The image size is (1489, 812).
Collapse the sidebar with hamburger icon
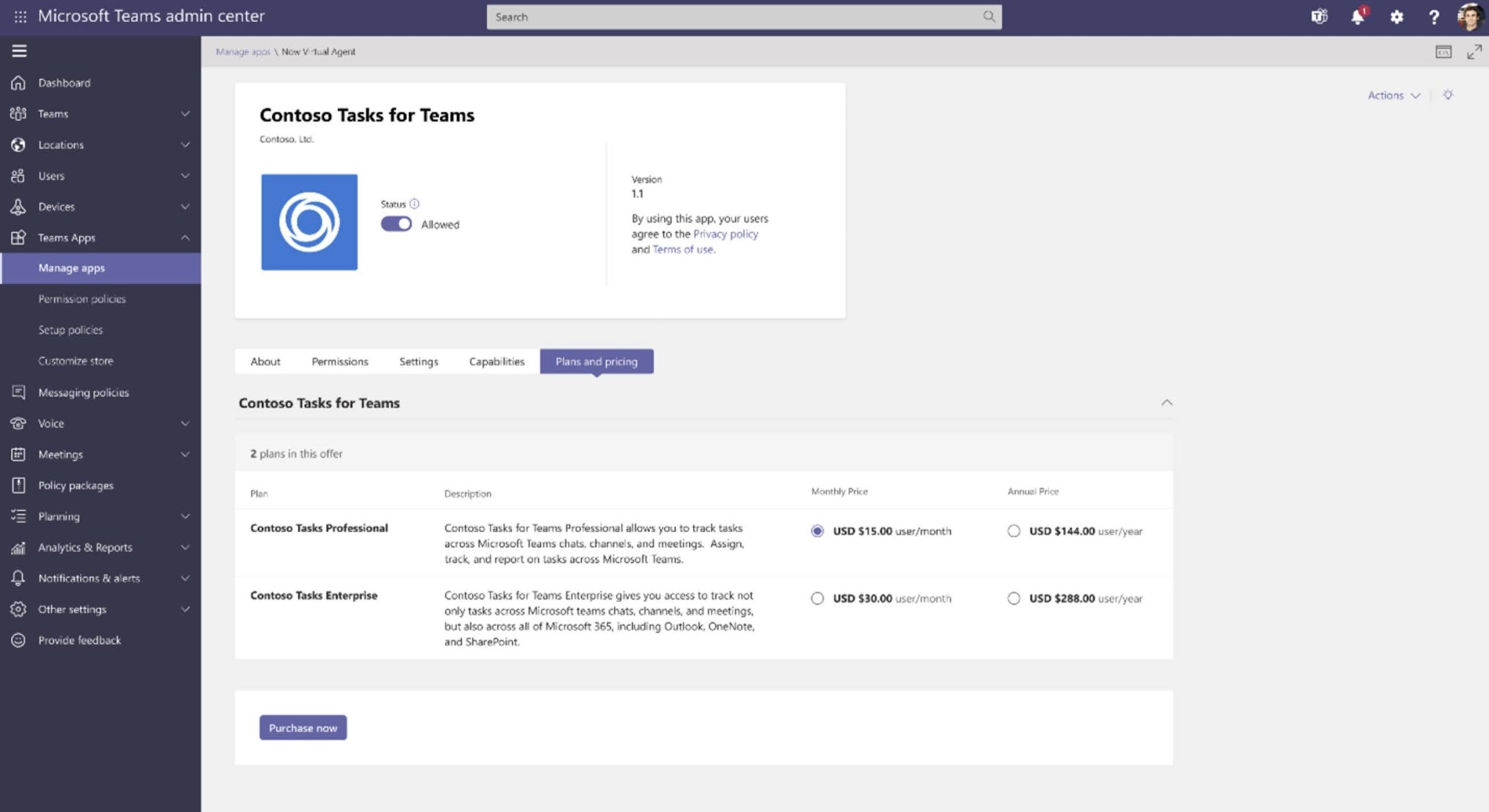click(x=19, y=50)
